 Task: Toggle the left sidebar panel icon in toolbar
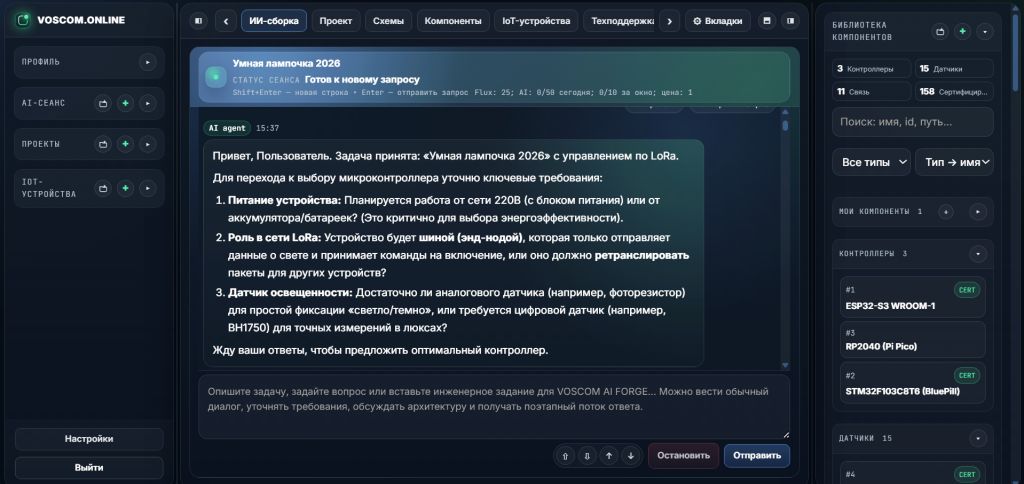(199, 21)
